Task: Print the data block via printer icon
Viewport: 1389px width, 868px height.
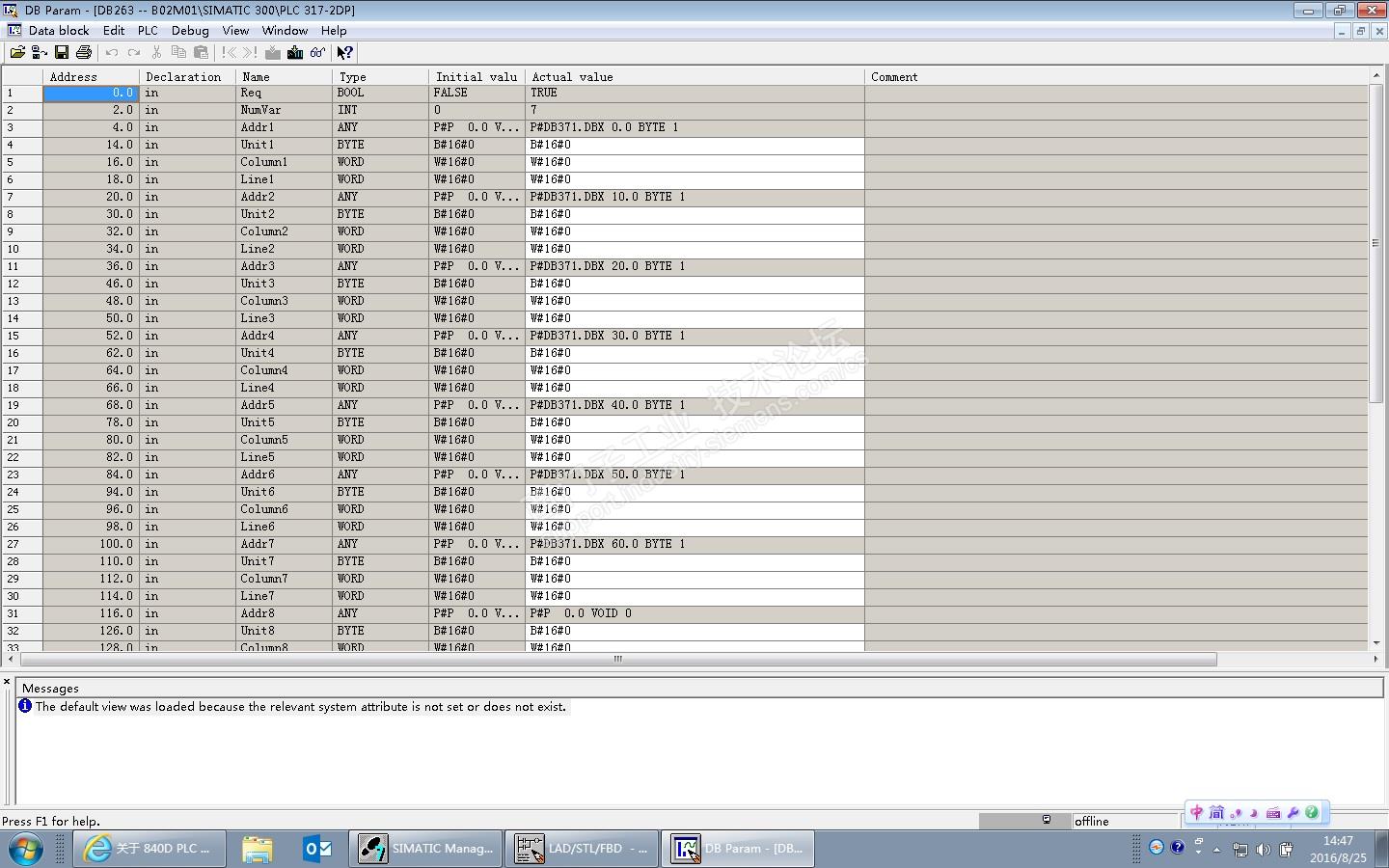Action: [x=84, y=53]
